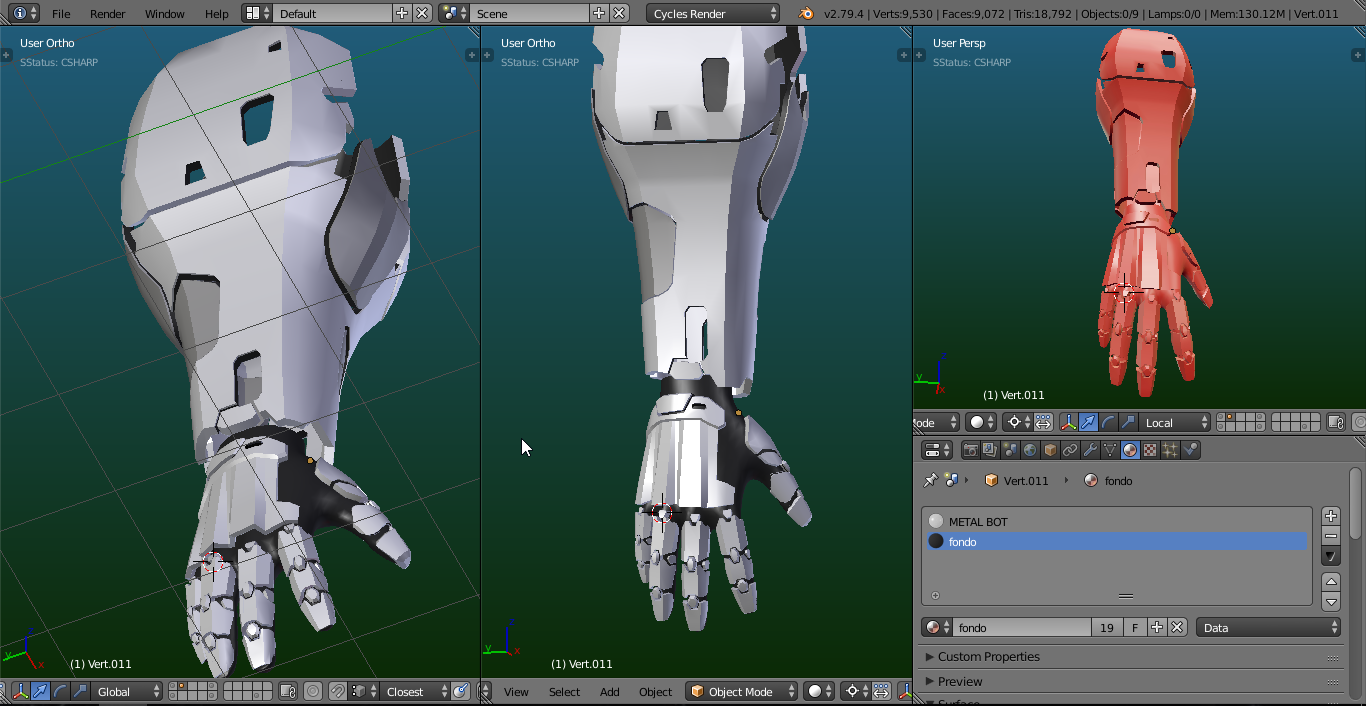
Task: Open properties editor type selector
Action: (937, 450)
